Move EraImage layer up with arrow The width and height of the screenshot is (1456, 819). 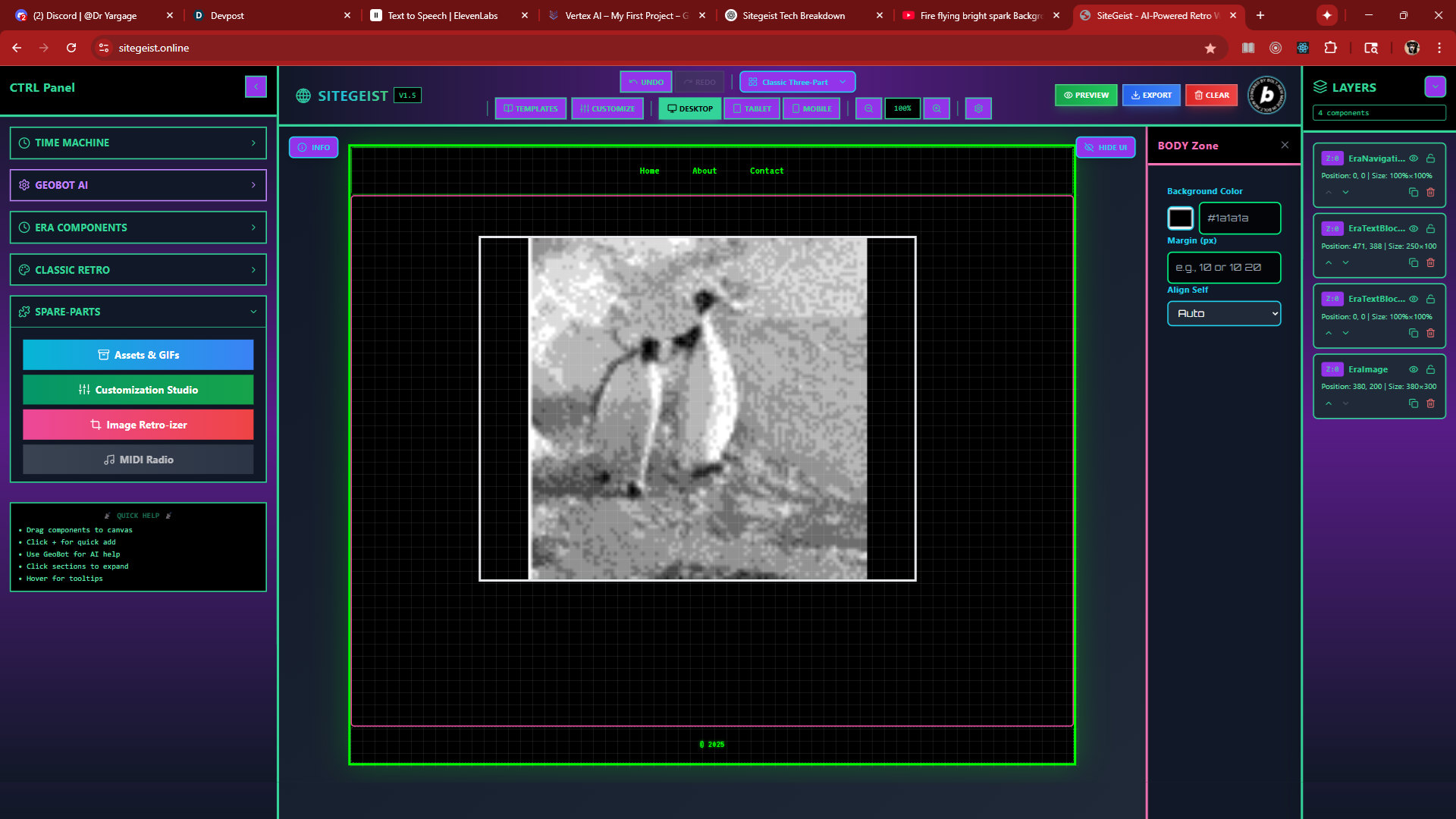coord(1329,403)
